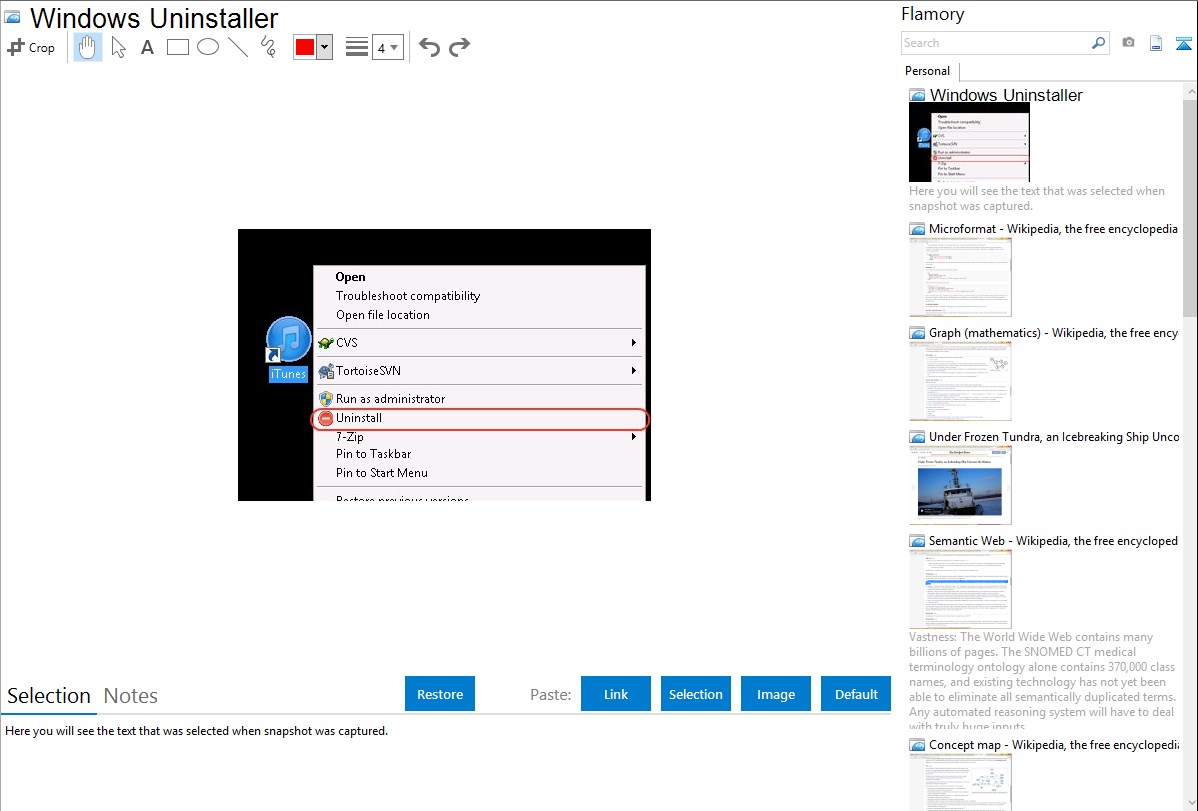The image size is (1198, 811).
Task: Click the Restore button
Action: (x=440, y=694)
